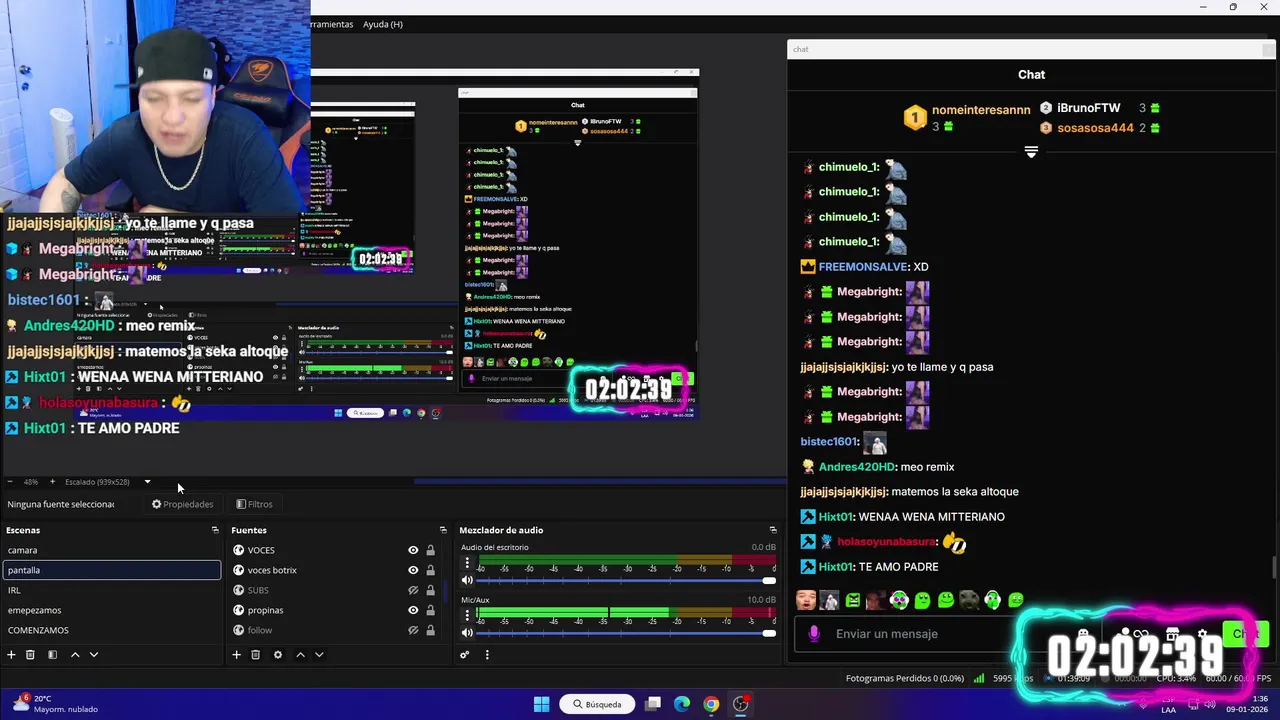Image resolution: width=1280 pixels, height=720 pixels.
Task: Pop out the Fuentes dock panel icon
Action: click(x=443, y=530)
